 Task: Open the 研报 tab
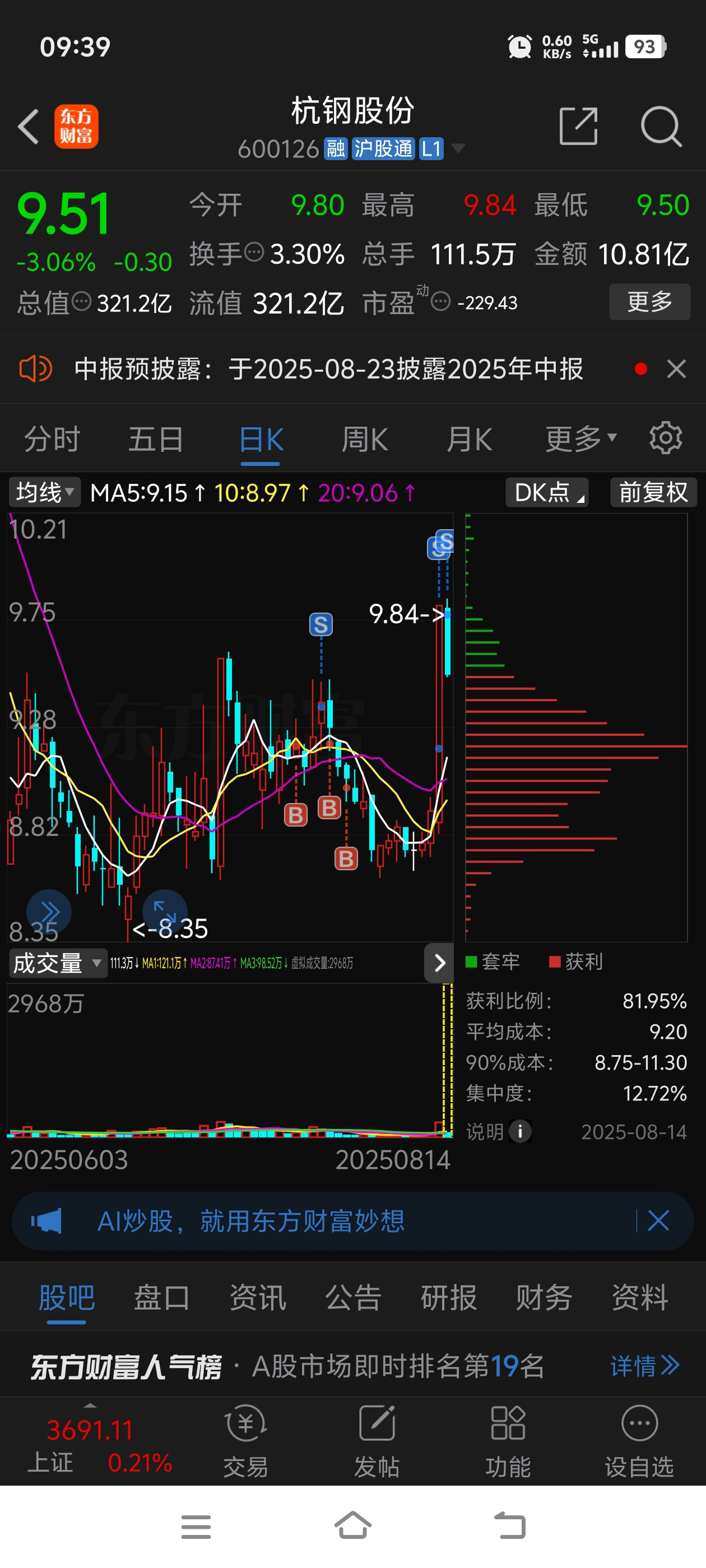449,1297
